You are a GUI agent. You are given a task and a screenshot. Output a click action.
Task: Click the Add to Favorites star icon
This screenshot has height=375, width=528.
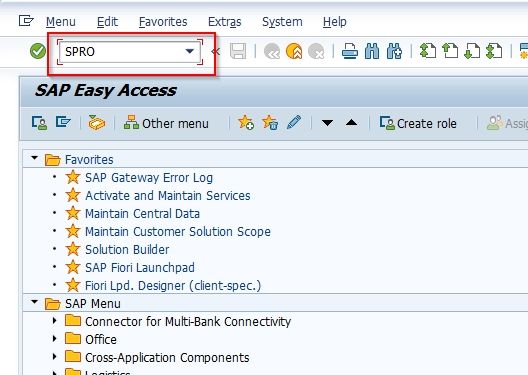tap(246, 123)
